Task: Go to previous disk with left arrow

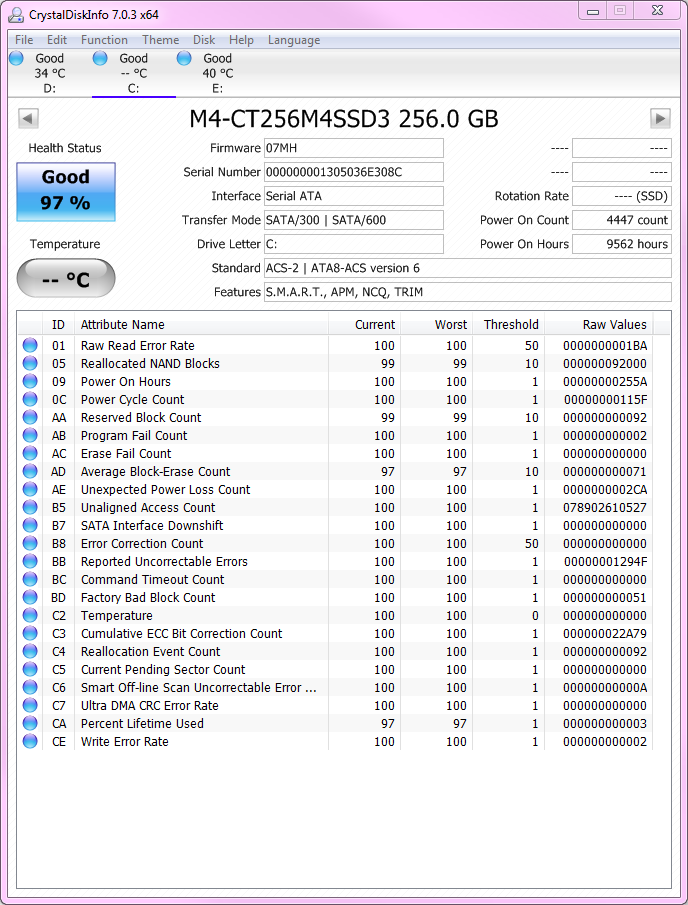Action: point(28,118)
